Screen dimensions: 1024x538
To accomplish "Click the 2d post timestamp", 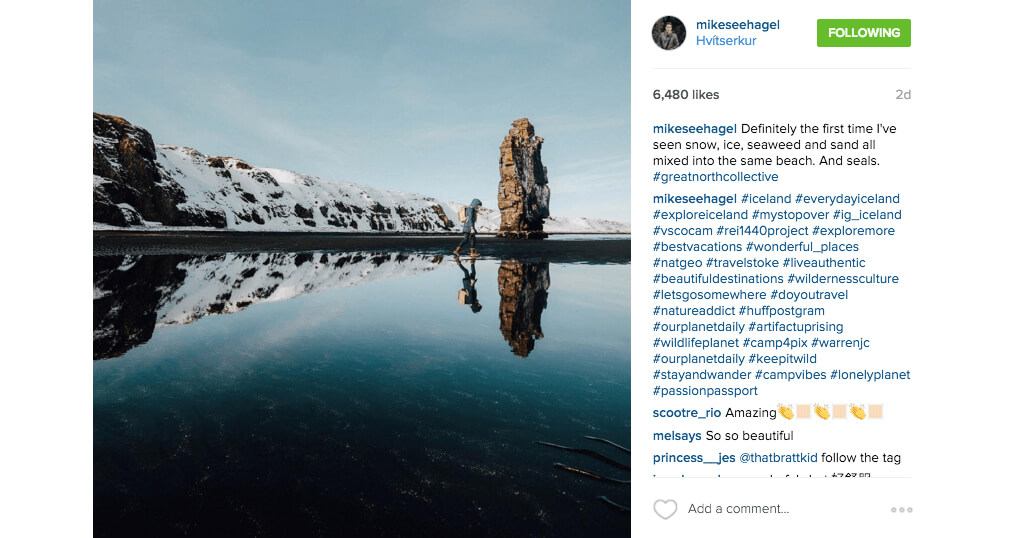I will tap(903, 95).
